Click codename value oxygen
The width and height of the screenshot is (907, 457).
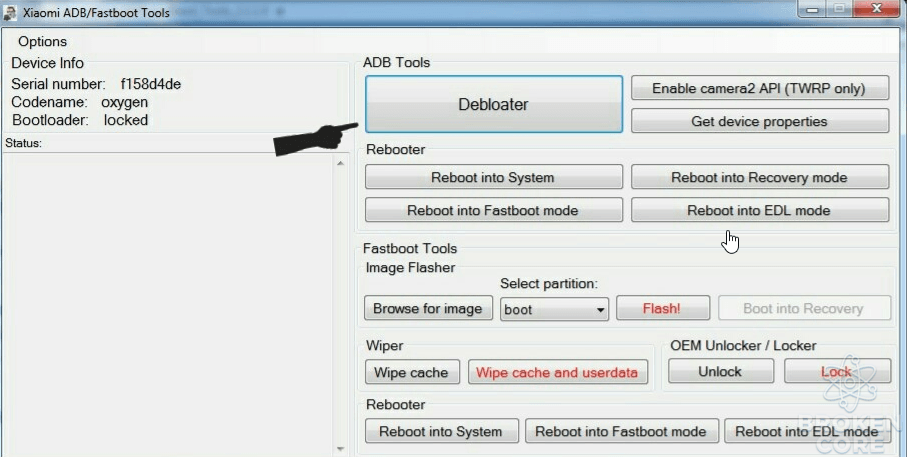(x=124, y=102)
